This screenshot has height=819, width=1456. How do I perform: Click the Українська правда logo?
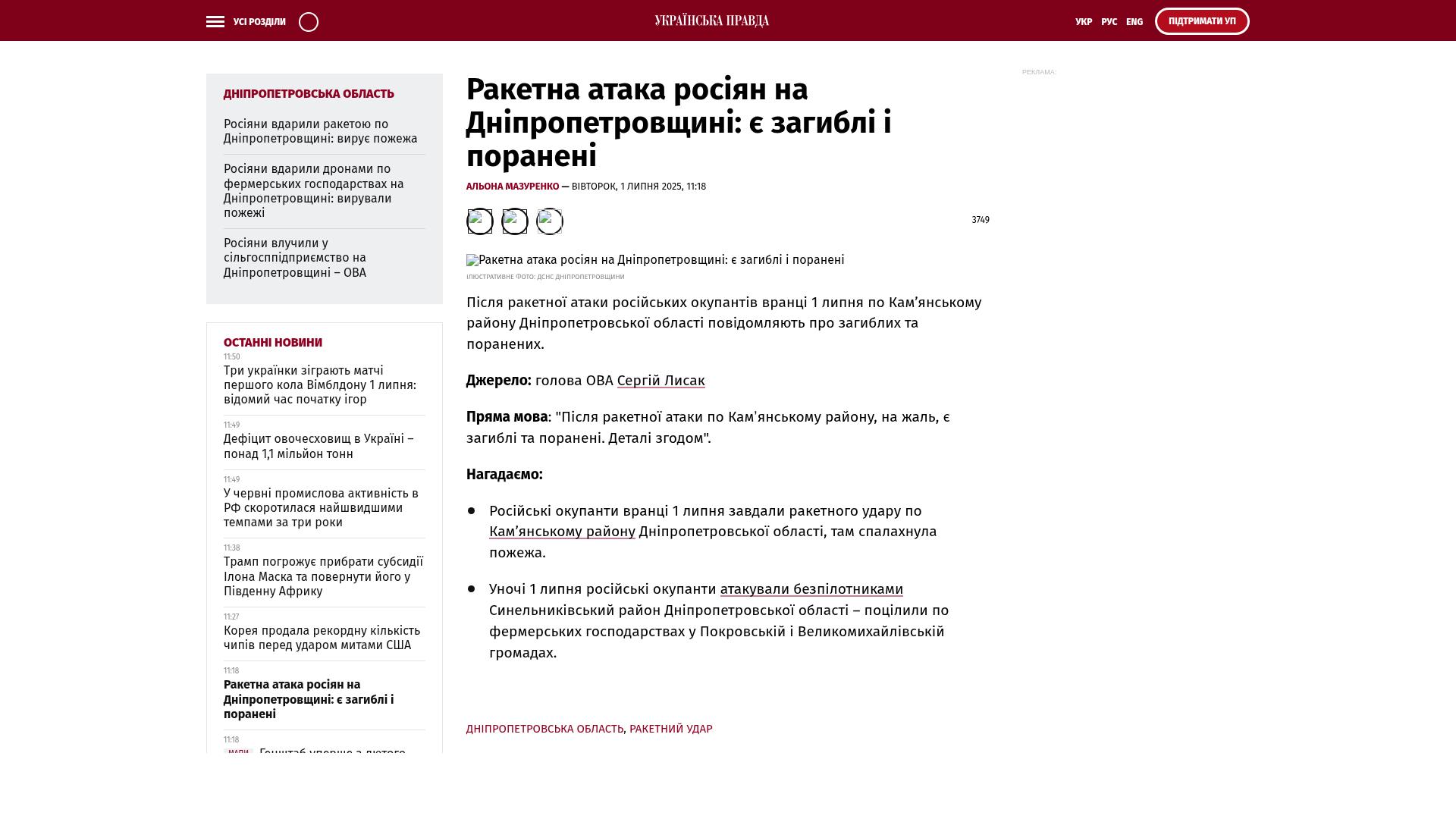point(711,21)
